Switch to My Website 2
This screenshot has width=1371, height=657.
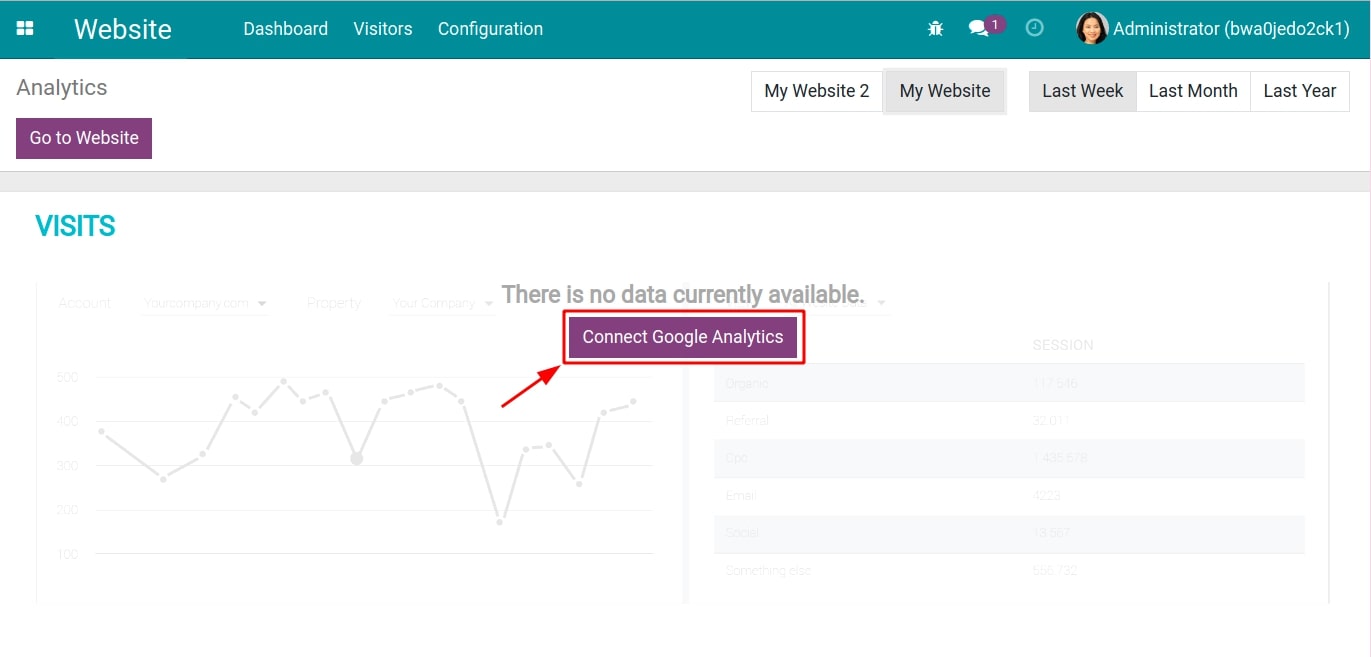tap(816, 90)
